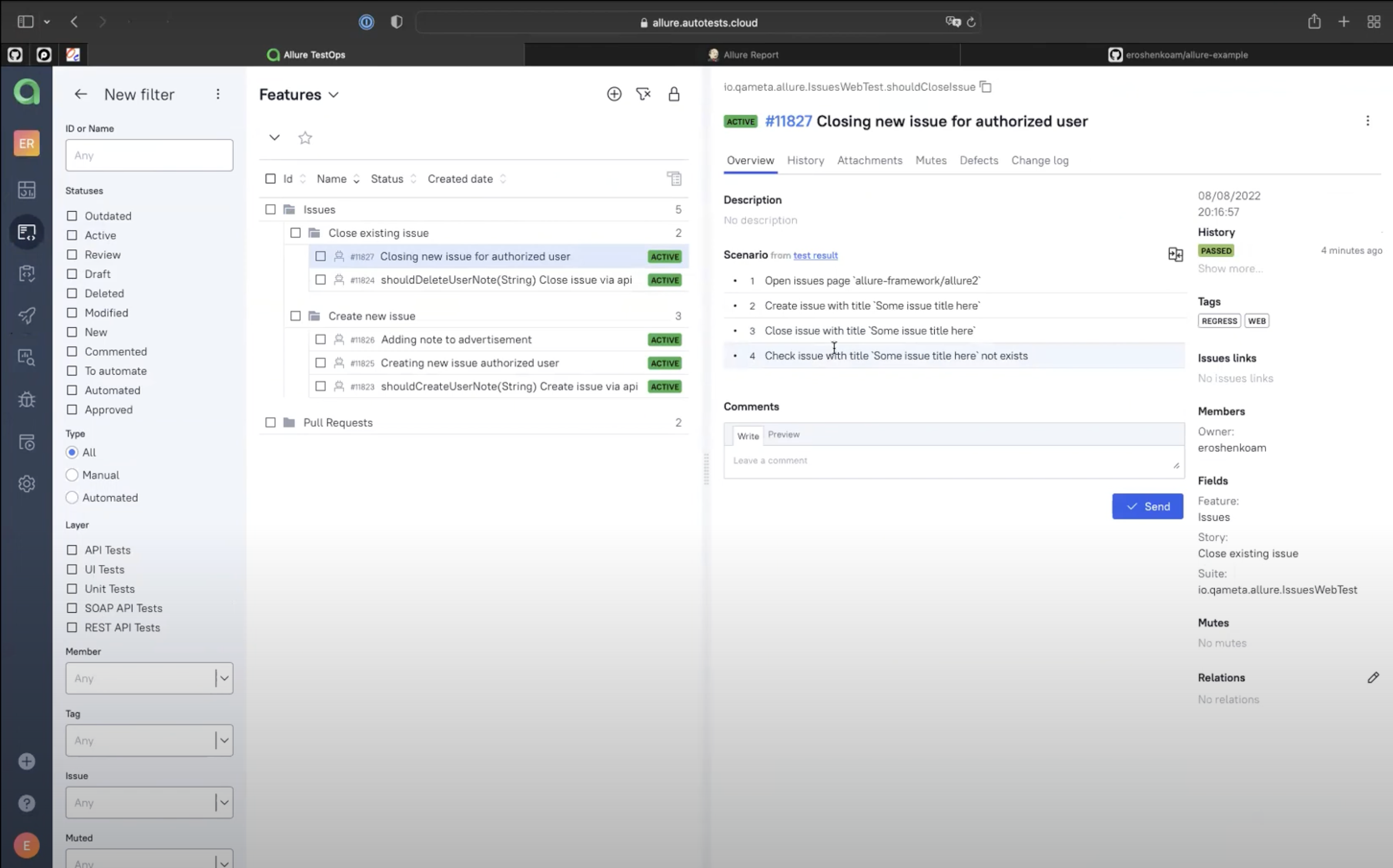Image resolution: width=1393 pixels, height=868 pixels.
Task: Open the Defects bug icon in sidebar
Action: (26, 400)
